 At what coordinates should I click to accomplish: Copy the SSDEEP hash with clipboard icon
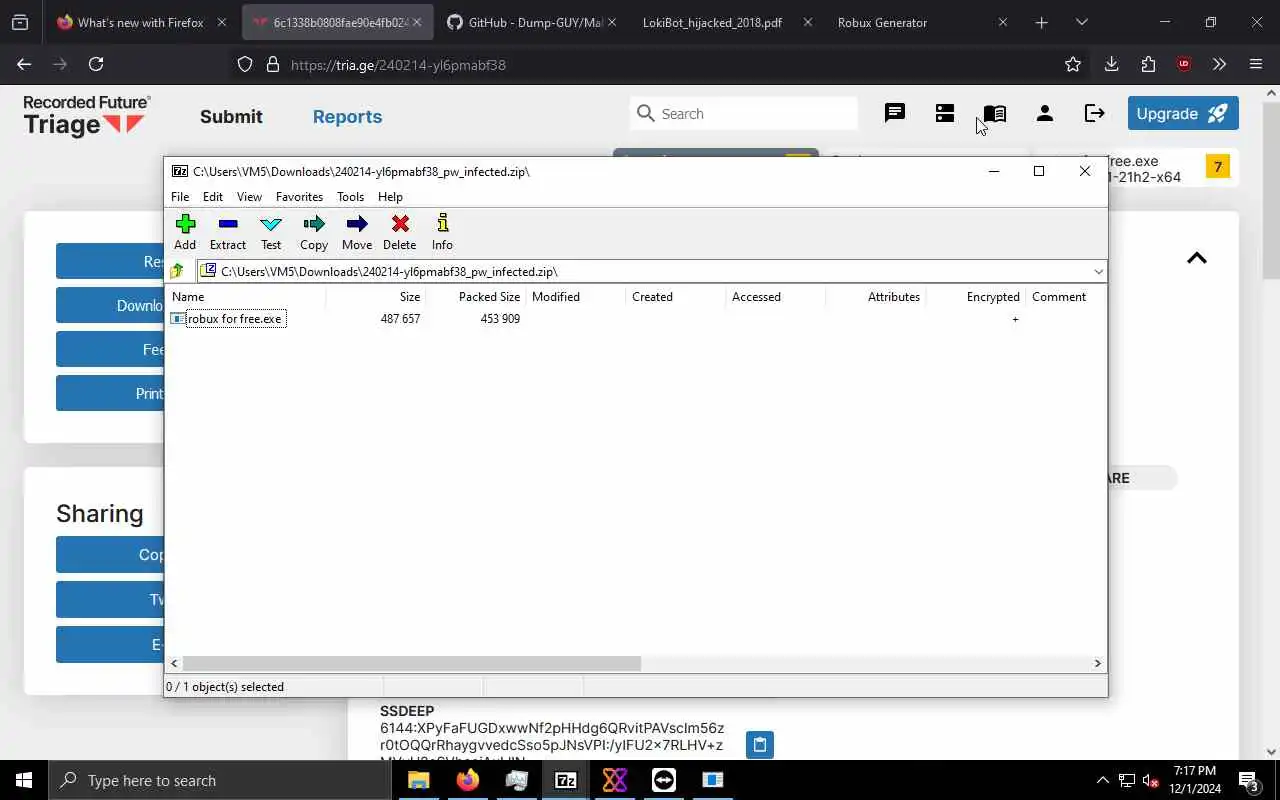(x=760, y=744)
